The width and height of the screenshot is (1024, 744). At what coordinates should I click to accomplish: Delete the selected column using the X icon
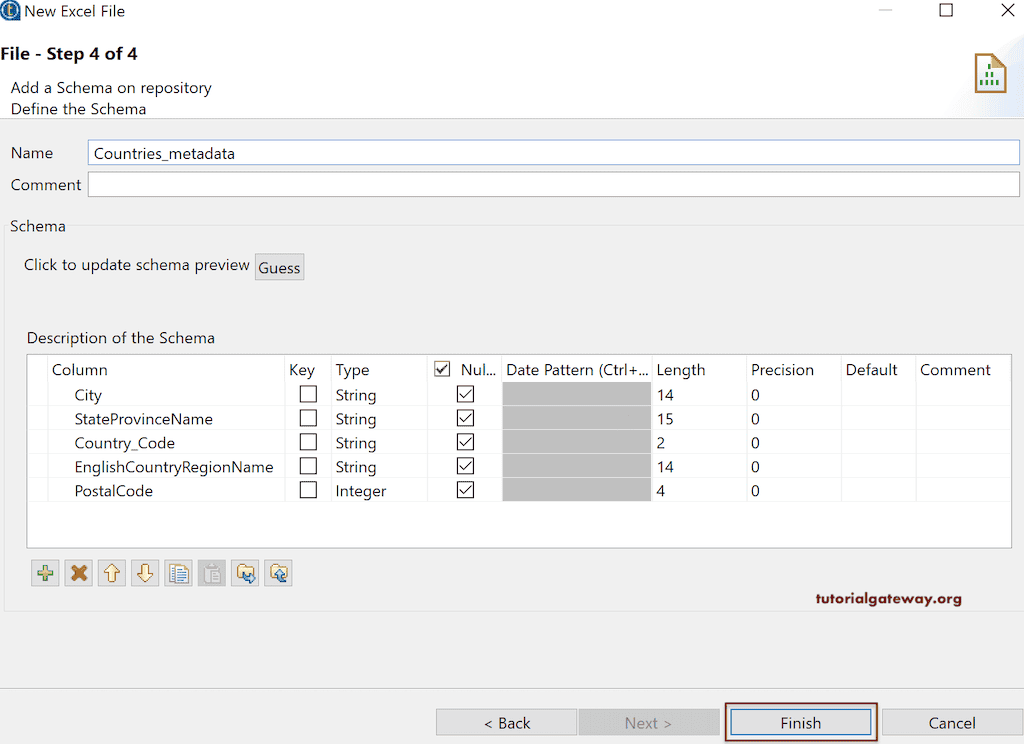(78, 573)
